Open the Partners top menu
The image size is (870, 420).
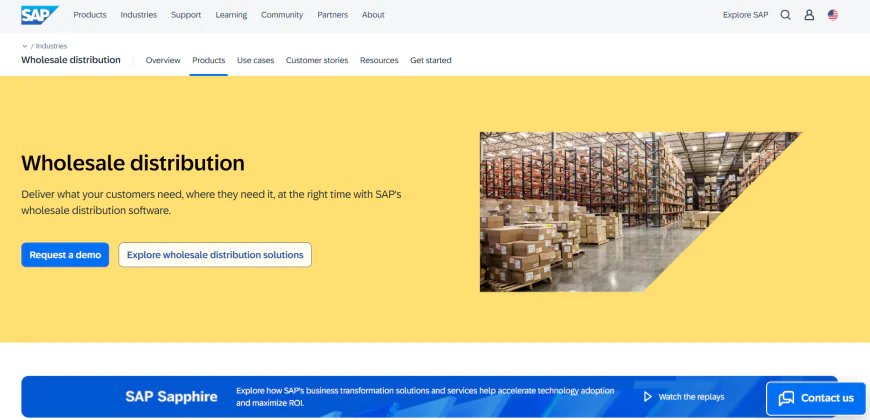[x=332, y=15]
